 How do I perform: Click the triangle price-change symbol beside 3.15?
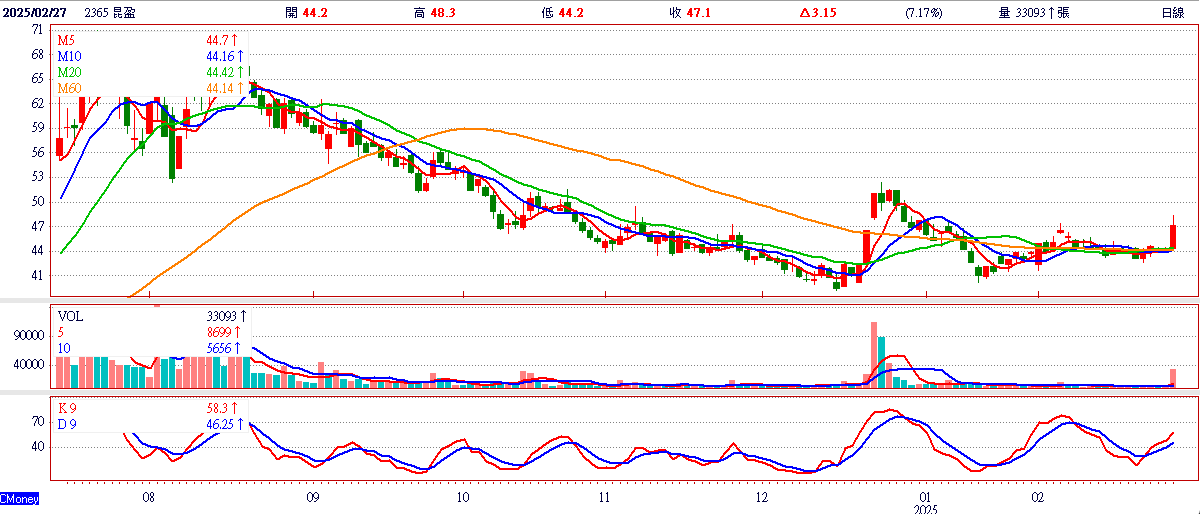[805, 12]
